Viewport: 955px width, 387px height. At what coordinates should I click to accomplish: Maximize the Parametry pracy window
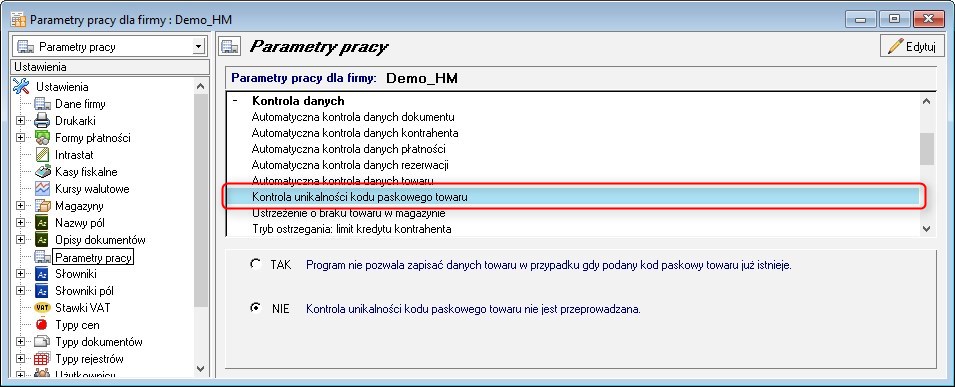click(895, 19)
